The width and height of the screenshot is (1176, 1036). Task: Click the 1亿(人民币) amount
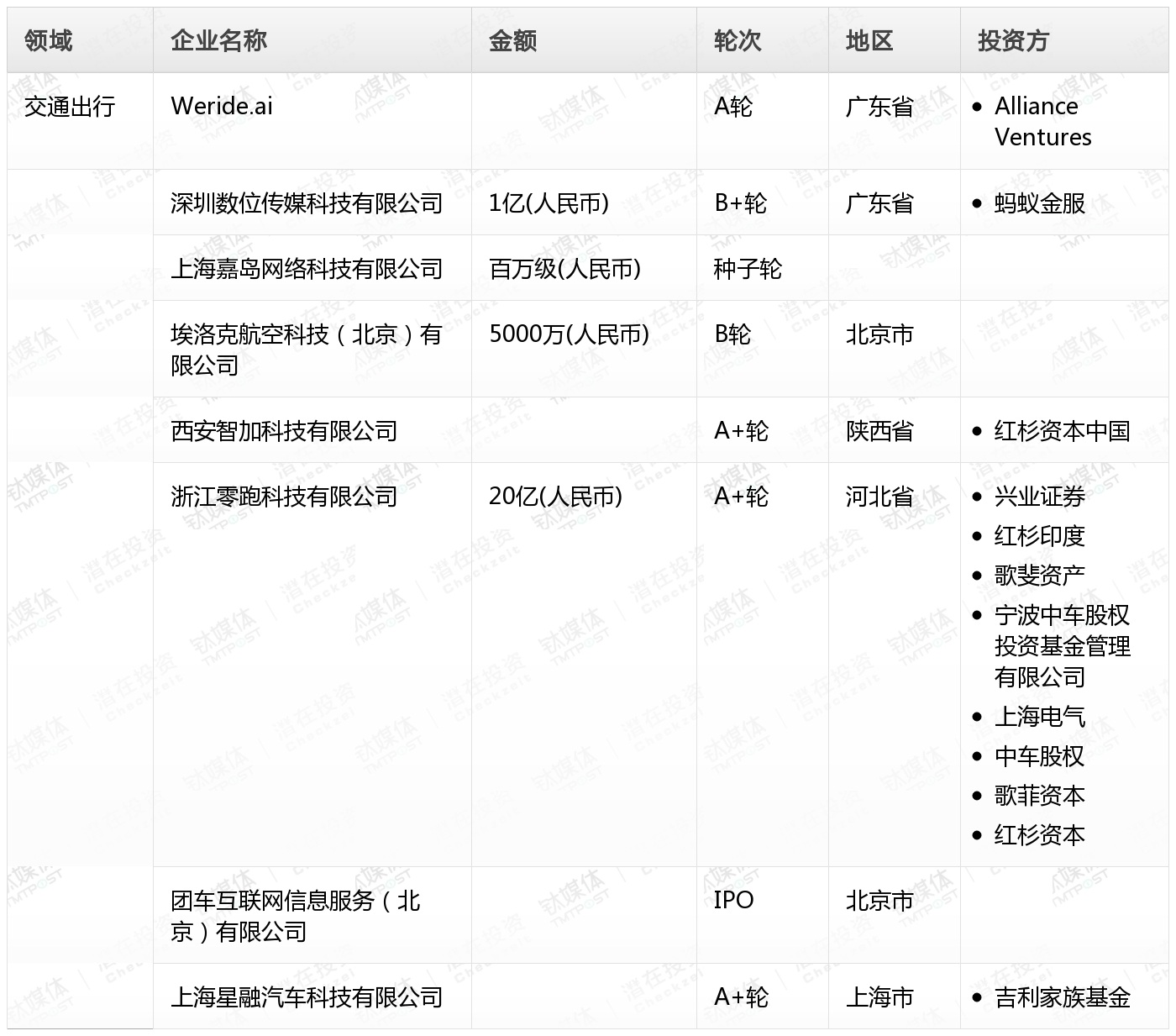click(x=549, y=203)
